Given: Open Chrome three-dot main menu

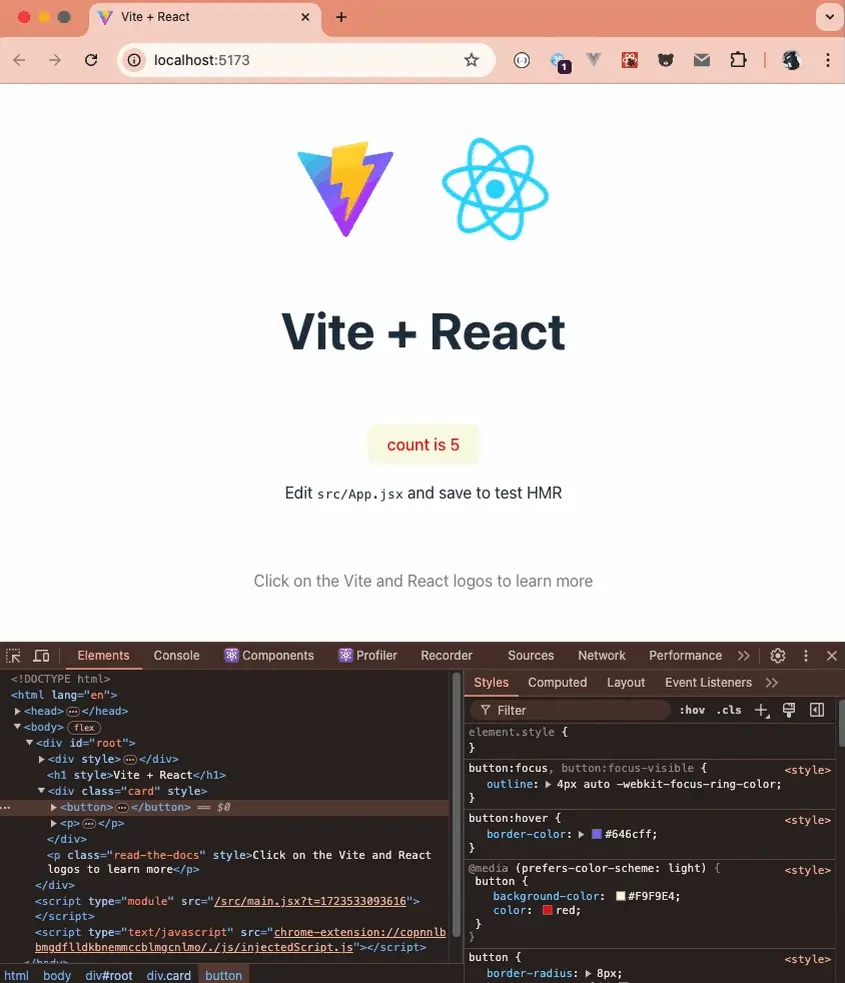Looking at the screenshot, I should point(828,60).
